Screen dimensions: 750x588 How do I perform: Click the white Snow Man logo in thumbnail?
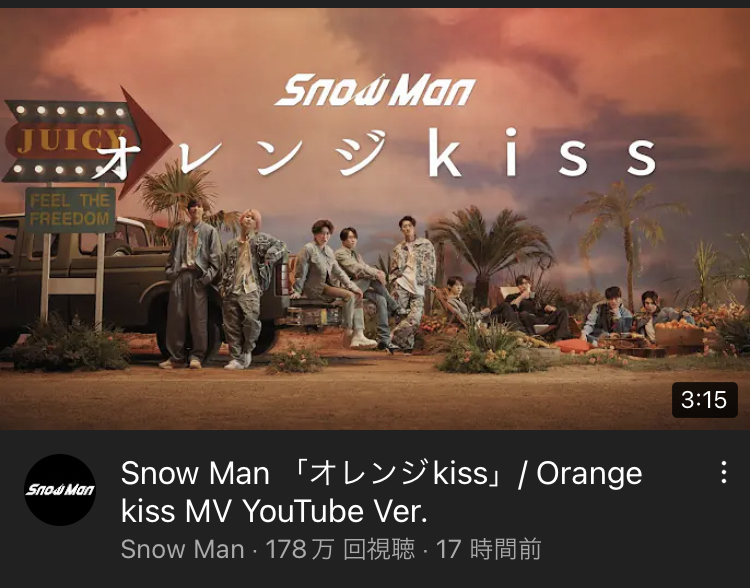pyautogui.click(x=375, y=90)
